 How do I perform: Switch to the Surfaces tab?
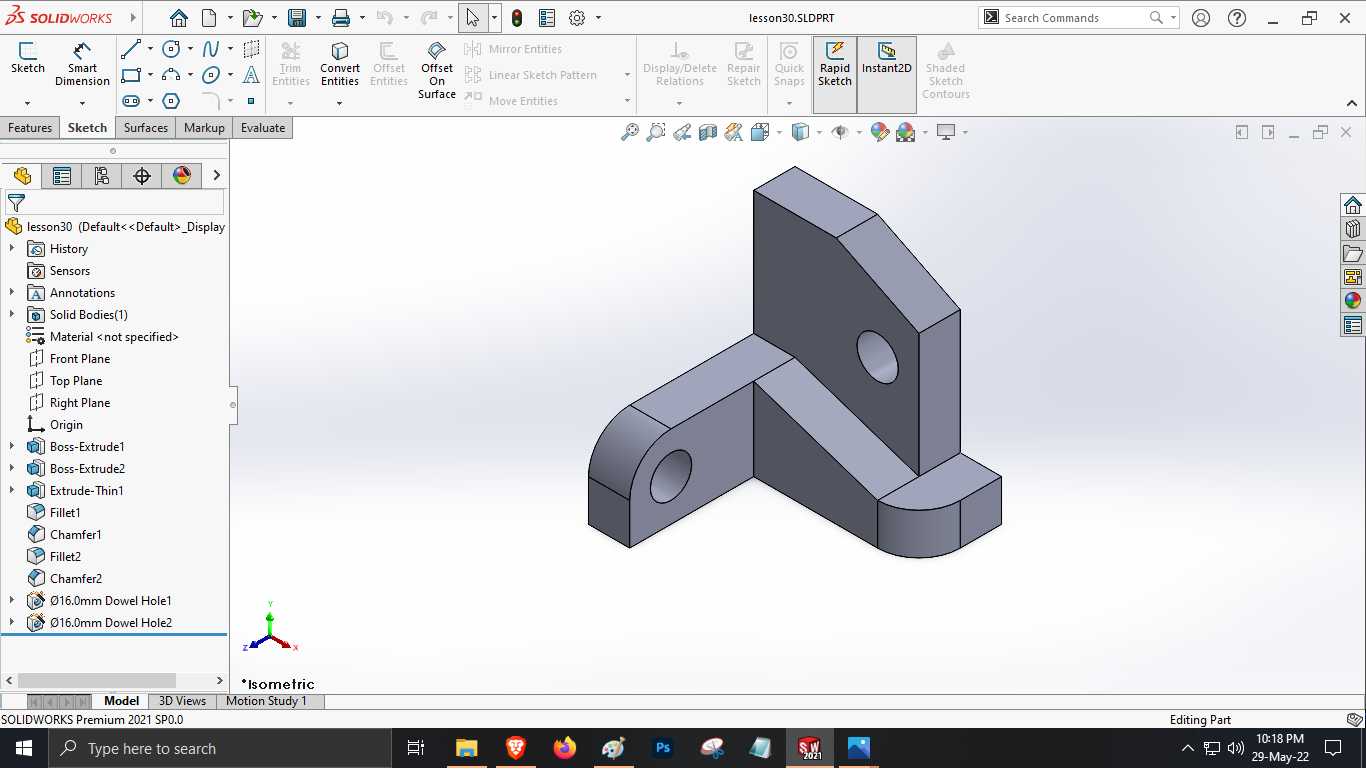(146, 128)
